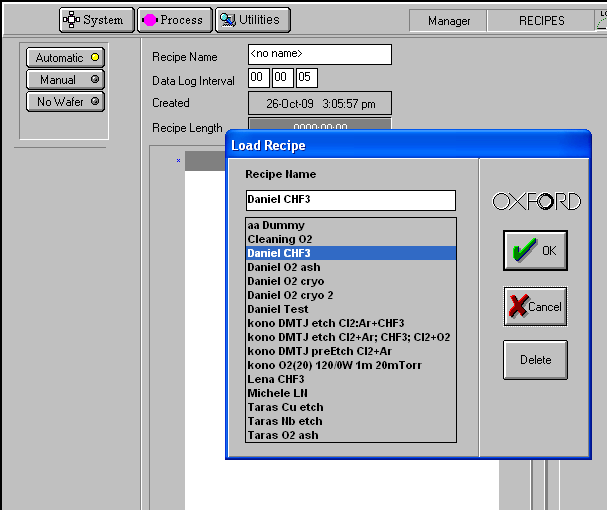Click the main Recipe Name field
Screen dimensions: 607x510
point(320,54)
